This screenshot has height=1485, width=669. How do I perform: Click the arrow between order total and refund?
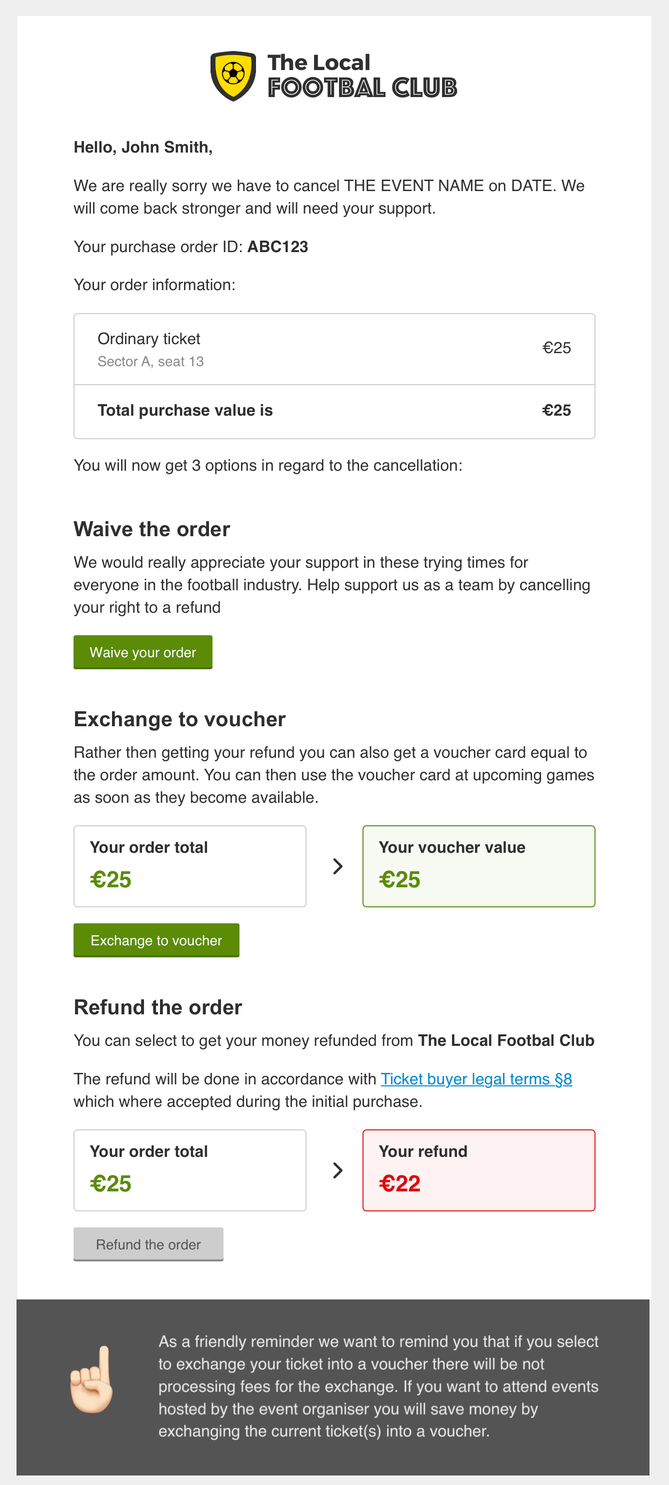point(337,1170)
